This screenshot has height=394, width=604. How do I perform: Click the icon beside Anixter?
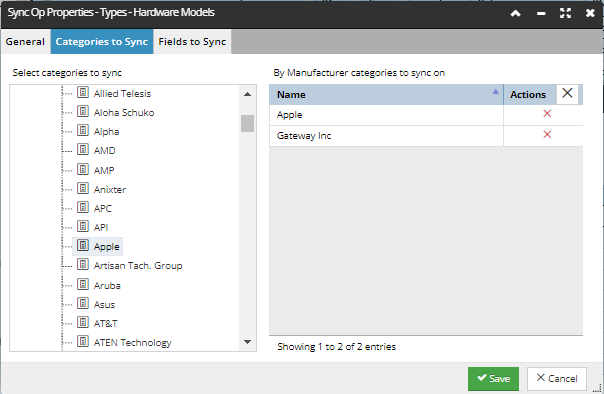tap(83, 188)
